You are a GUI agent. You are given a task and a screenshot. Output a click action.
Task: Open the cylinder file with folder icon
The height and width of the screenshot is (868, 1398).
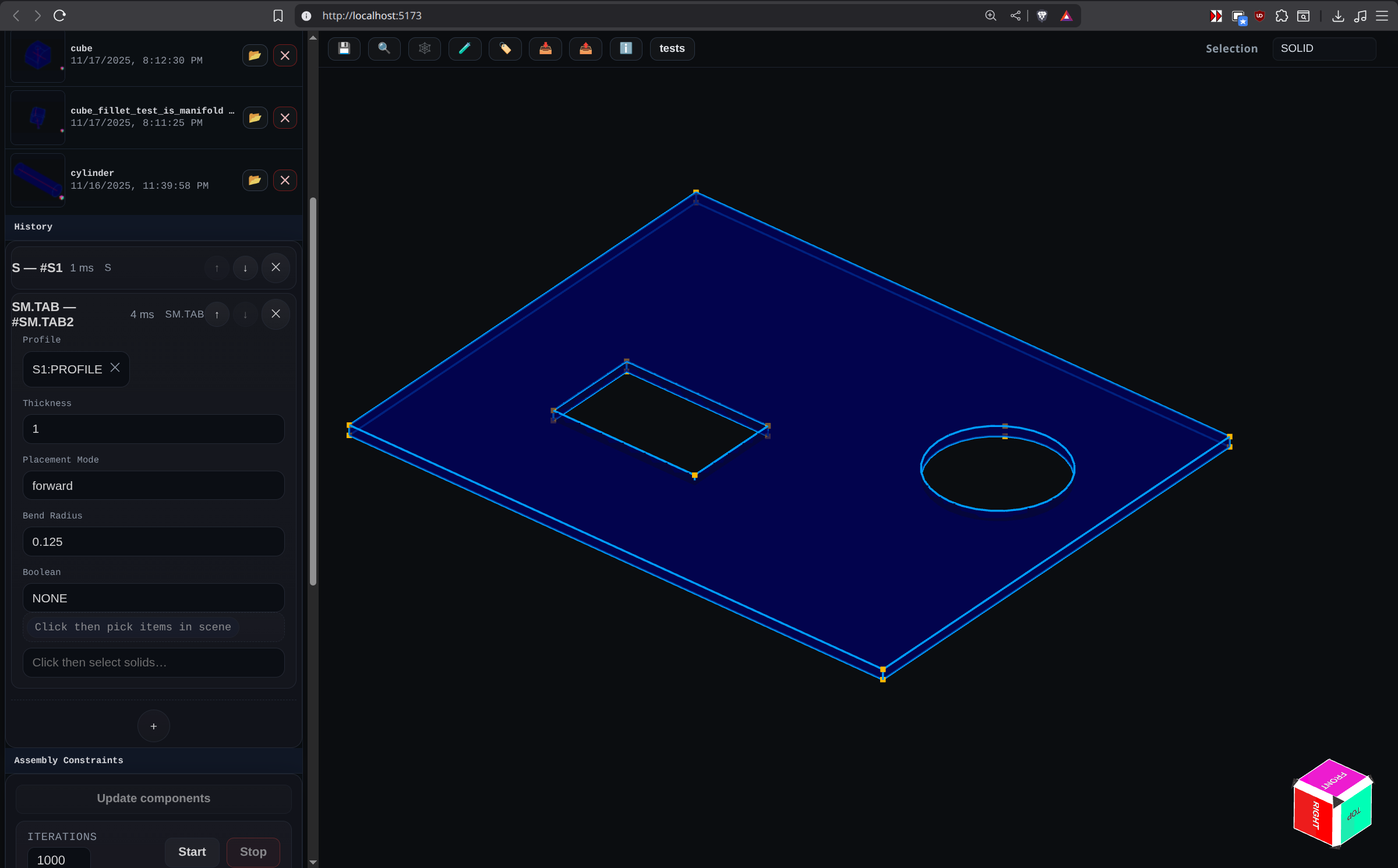(255, 180)
